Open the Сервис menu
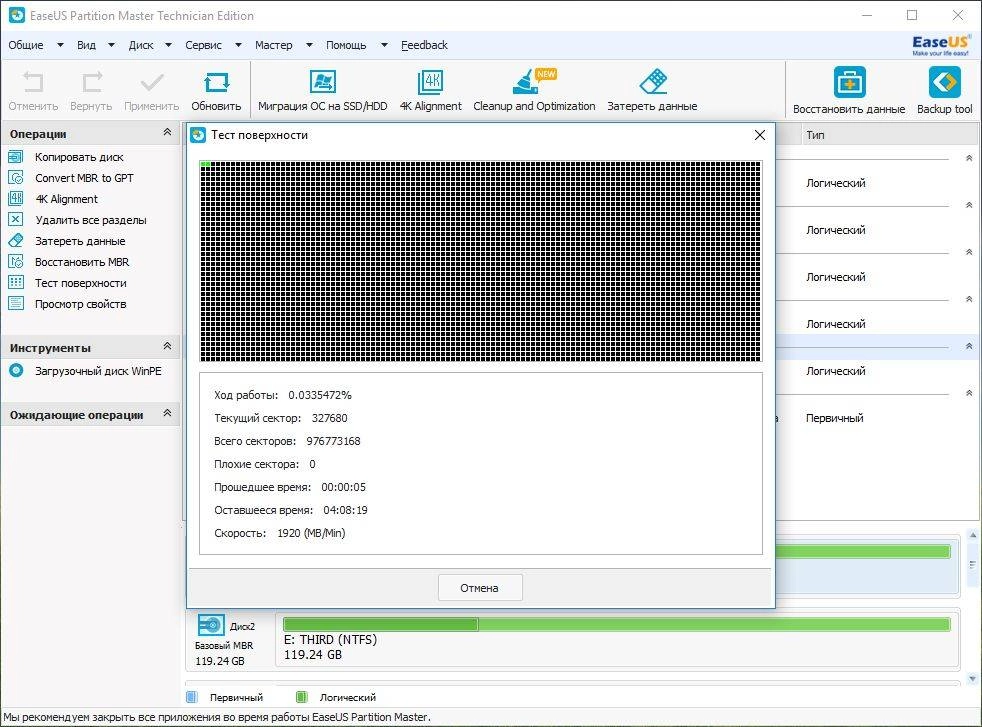Screen dimensions: 982x727 pos(204,45)
